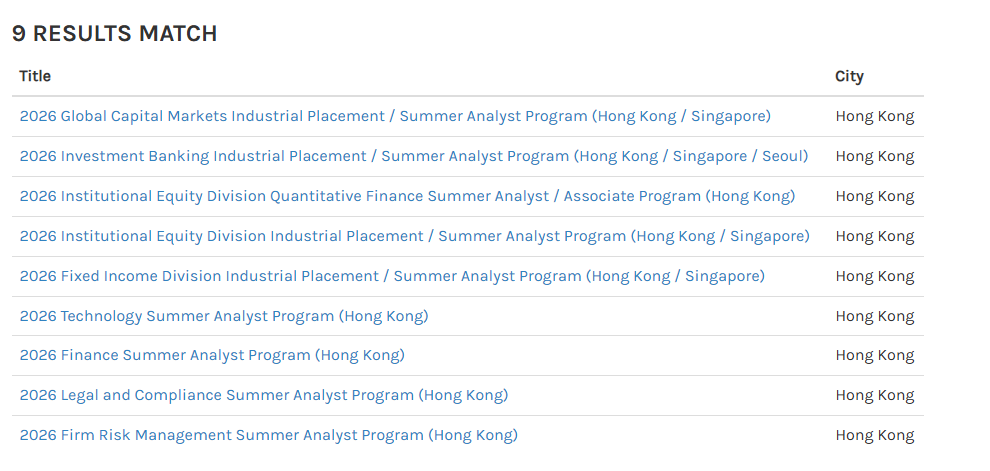Open 2026 Firm Risk Management program link
The image size is (990, 471).
[268, 435]
